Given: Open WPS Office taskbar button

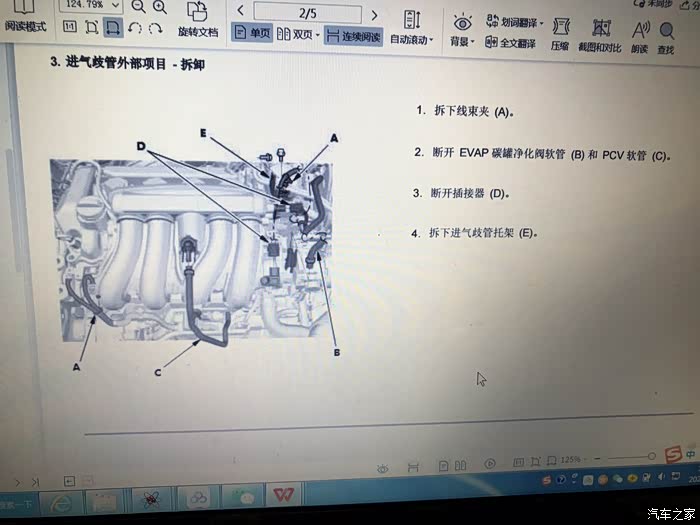Looking at the screenshot, I should click(284, 495).
